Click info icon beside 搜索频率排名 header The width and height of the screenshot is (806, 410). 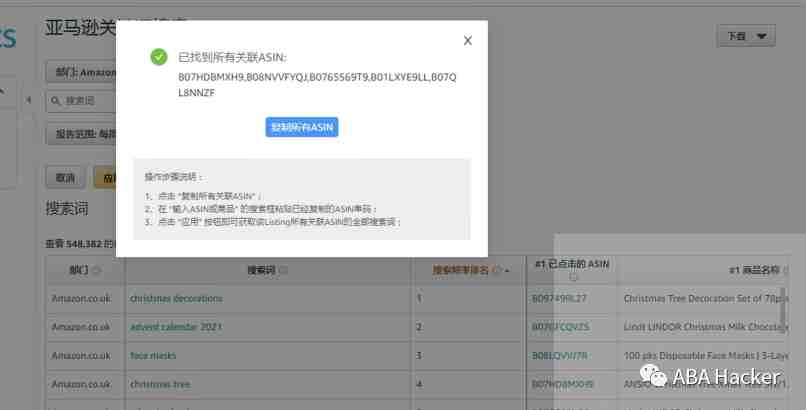coord(496,270)
